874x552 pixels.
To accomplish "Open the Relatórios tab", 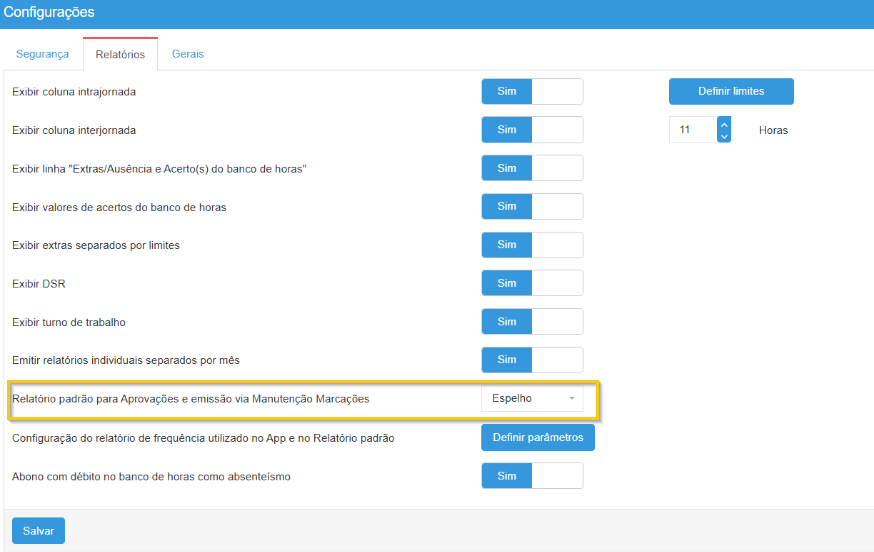I will pos(120,54).
